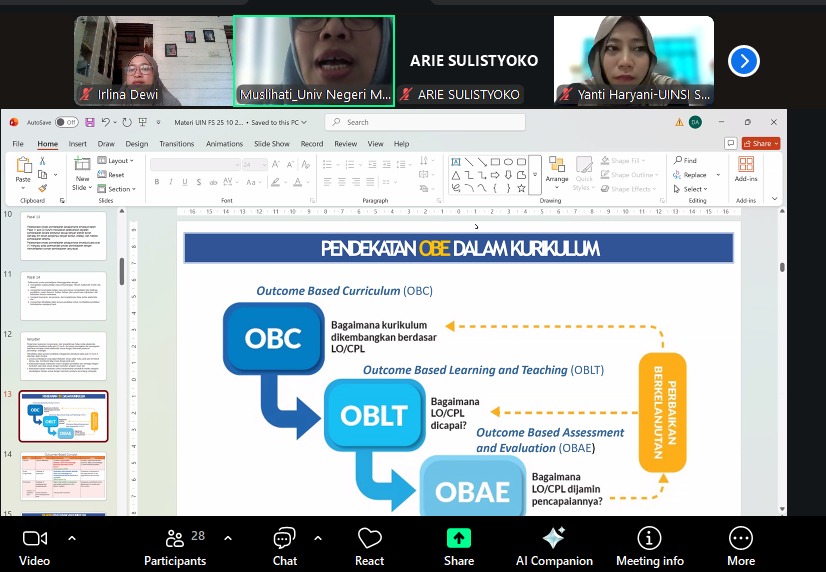The image size is (826, 572).
Task: Toggle the AutoSave switch in PowerPoint
Action: tap(66, 122)
